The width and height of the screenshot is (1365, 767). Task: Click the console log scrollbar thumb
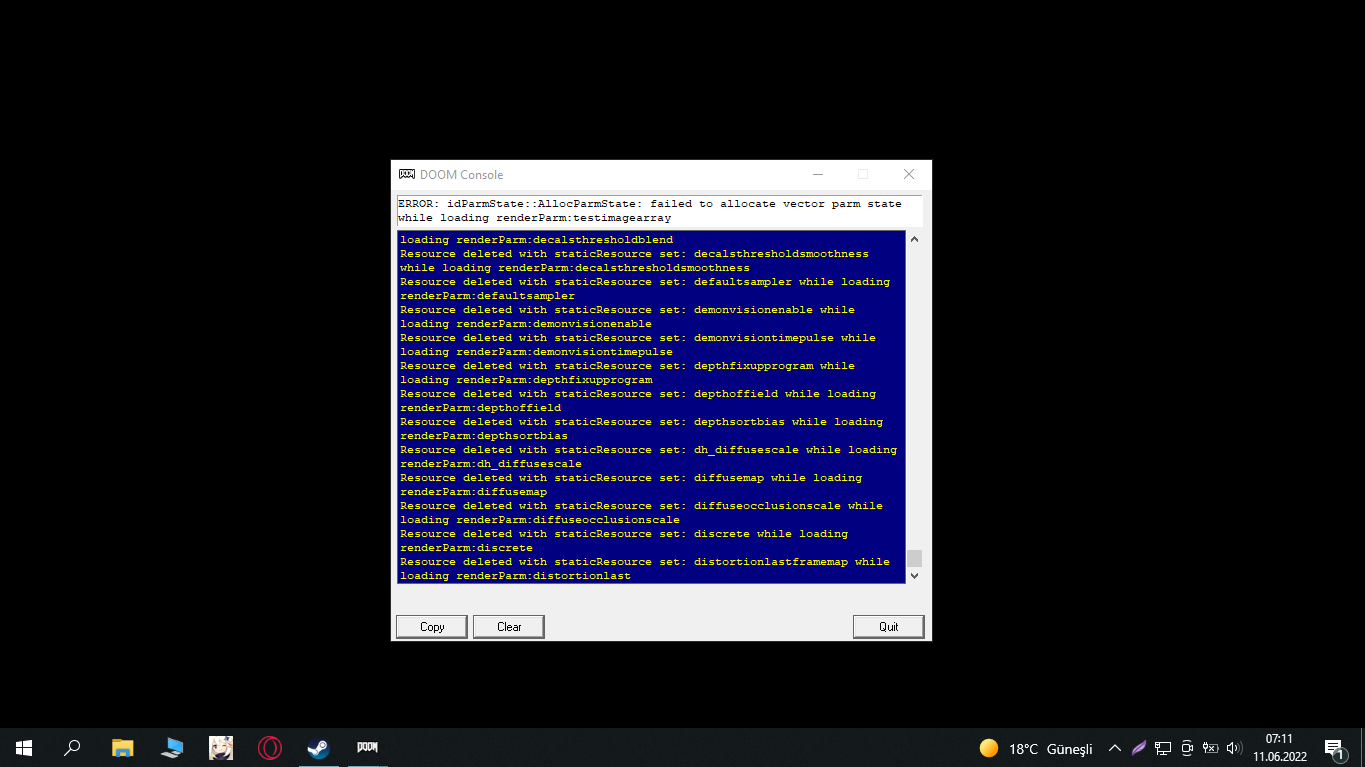pyautogui.click(x=914, y=559)
